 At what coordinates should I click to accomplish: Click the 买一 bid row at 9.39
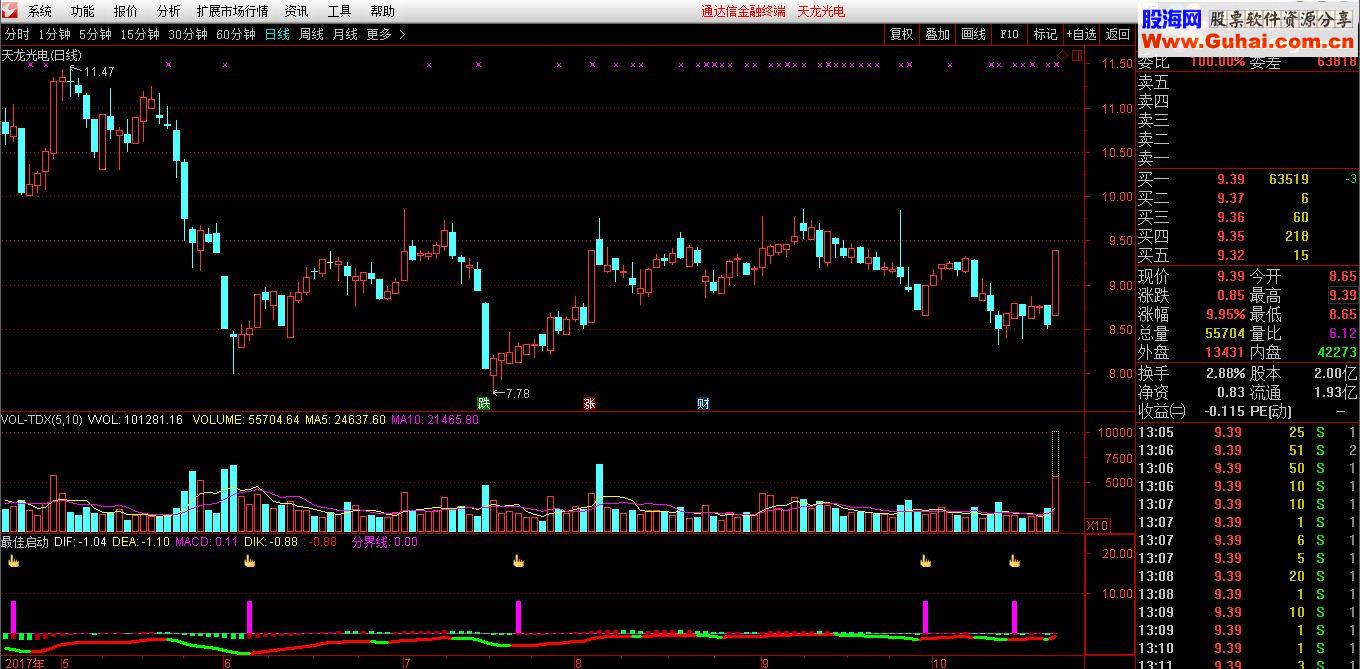click(x=1247, y=179)
